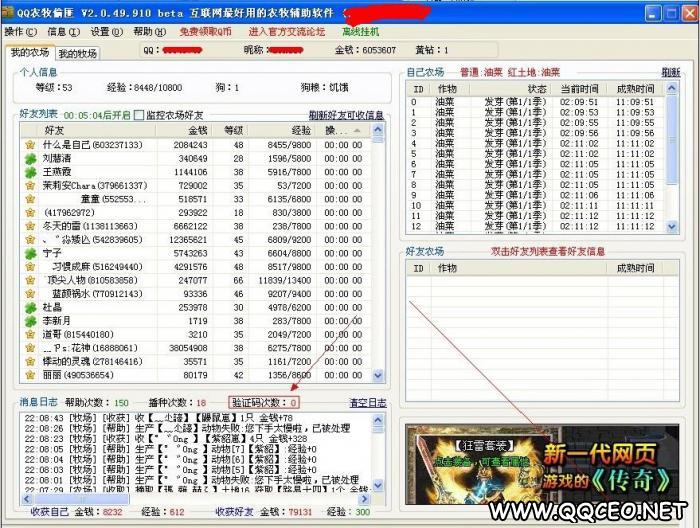This screenshot has width=700, height=528.
Task: Click the 清空日志 link
Action: [x=366, y=402]
